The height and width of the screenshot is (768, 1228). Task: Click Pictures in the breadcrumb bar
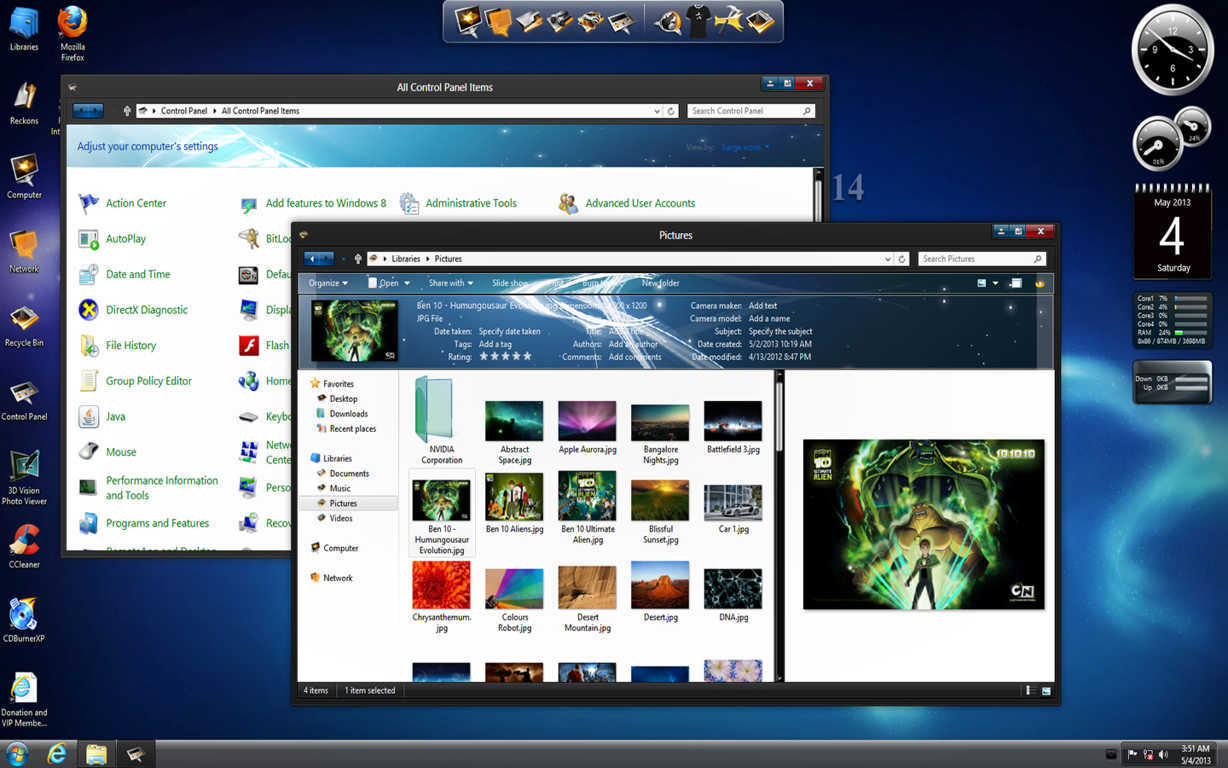(x=447, y=258)
